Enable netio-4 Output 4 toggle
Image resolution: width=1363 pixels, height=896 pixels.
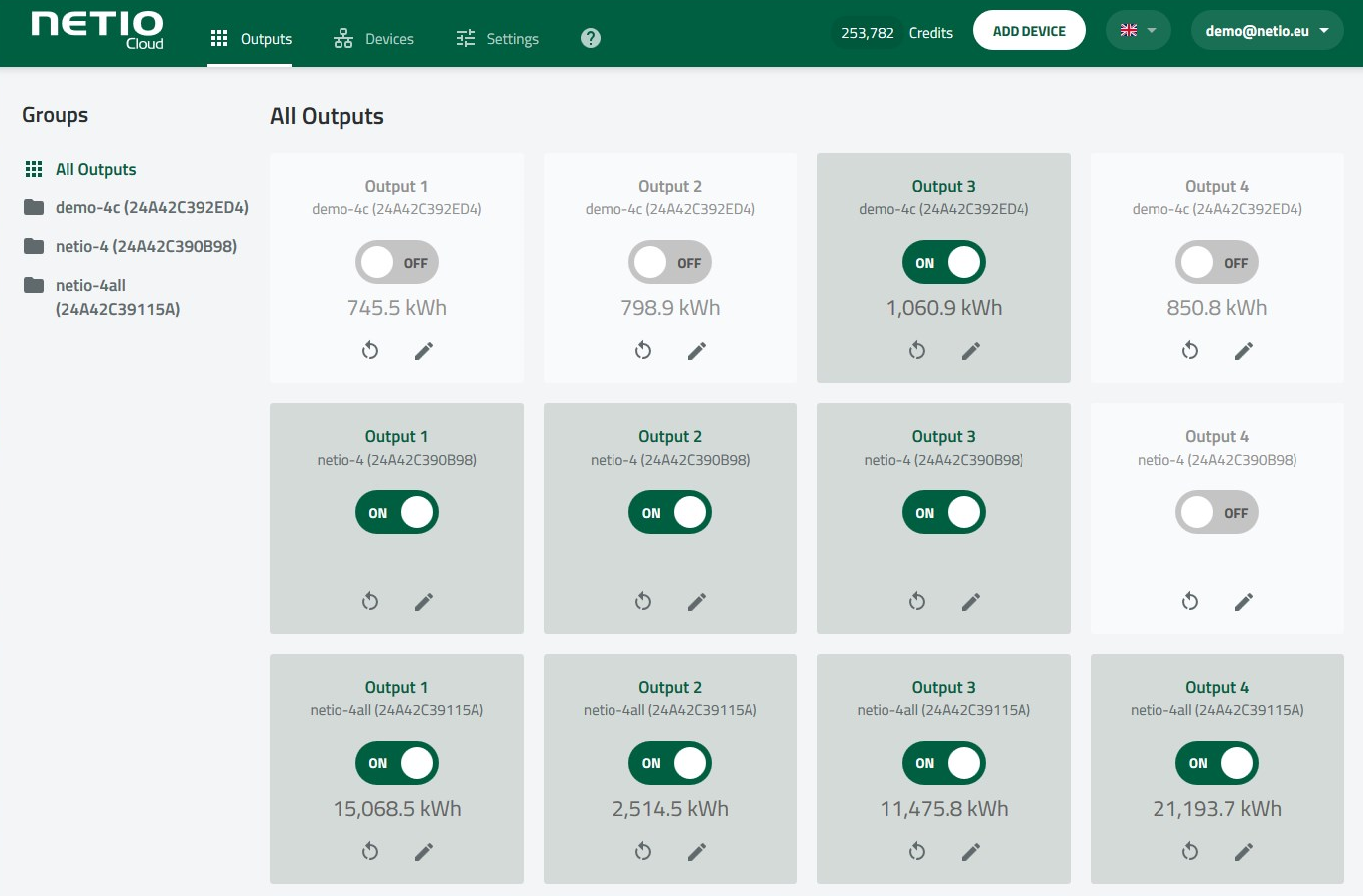click(x=1216, y=513)
